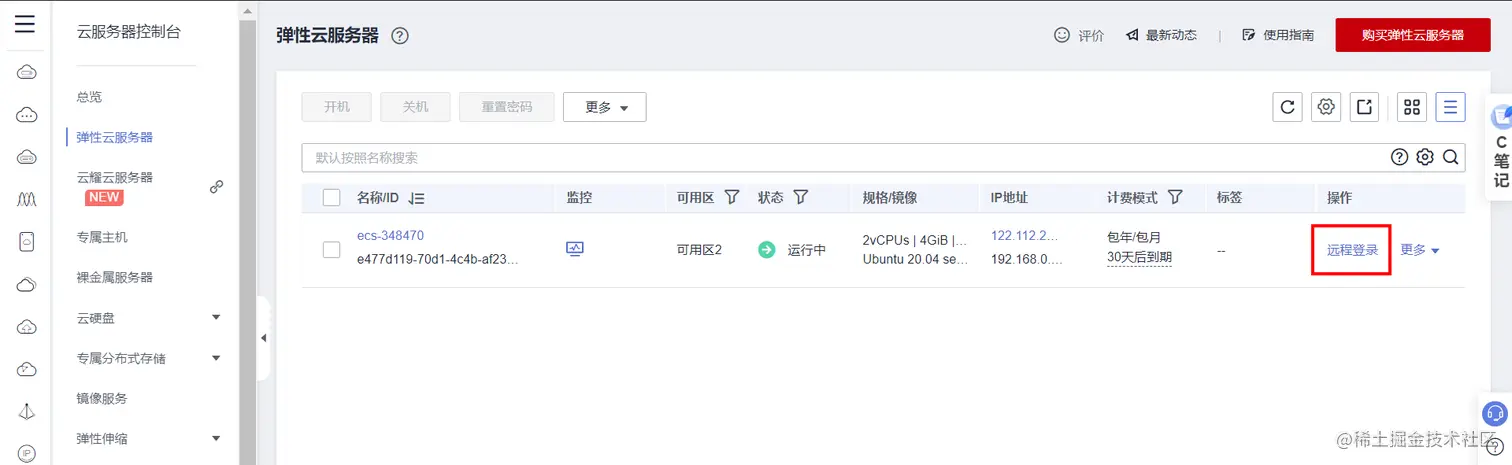This screenshot has height=465, width=1512.
Task: Open the hamburger main menu
Action: [x=25, y=24]
